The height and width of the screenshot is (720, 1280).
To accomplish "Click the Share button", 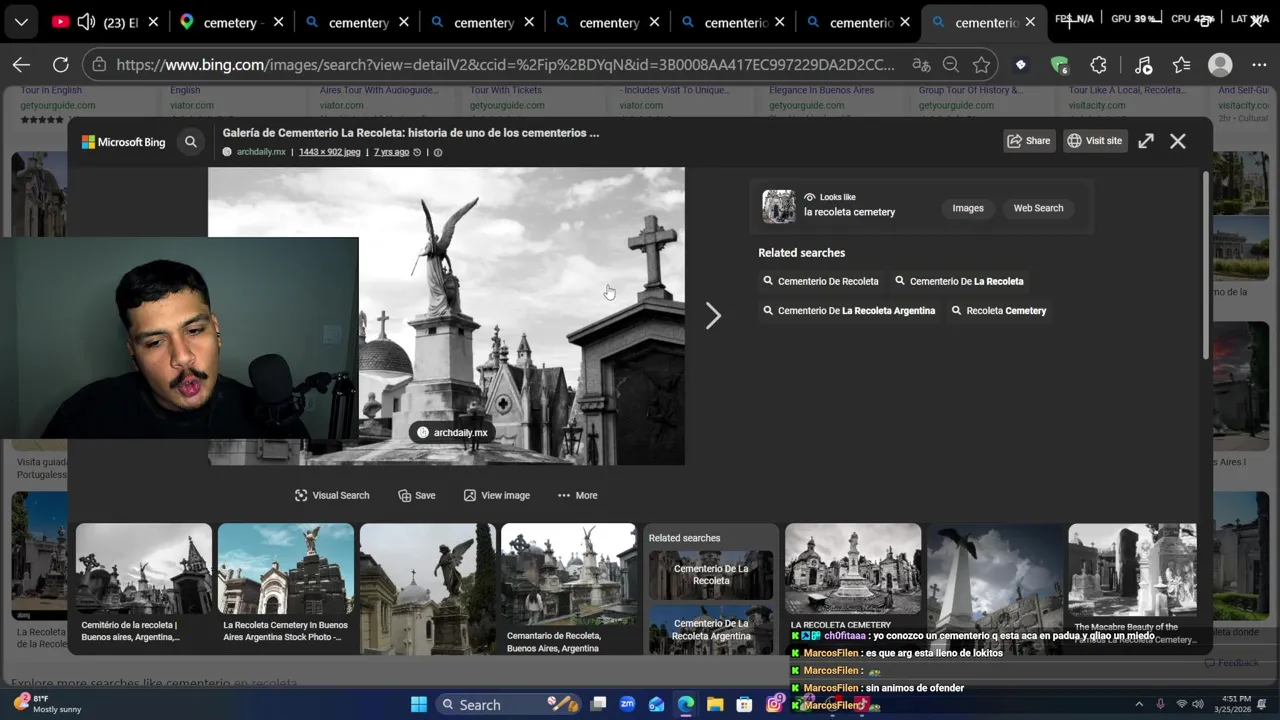I will (x=1029, y=141).
